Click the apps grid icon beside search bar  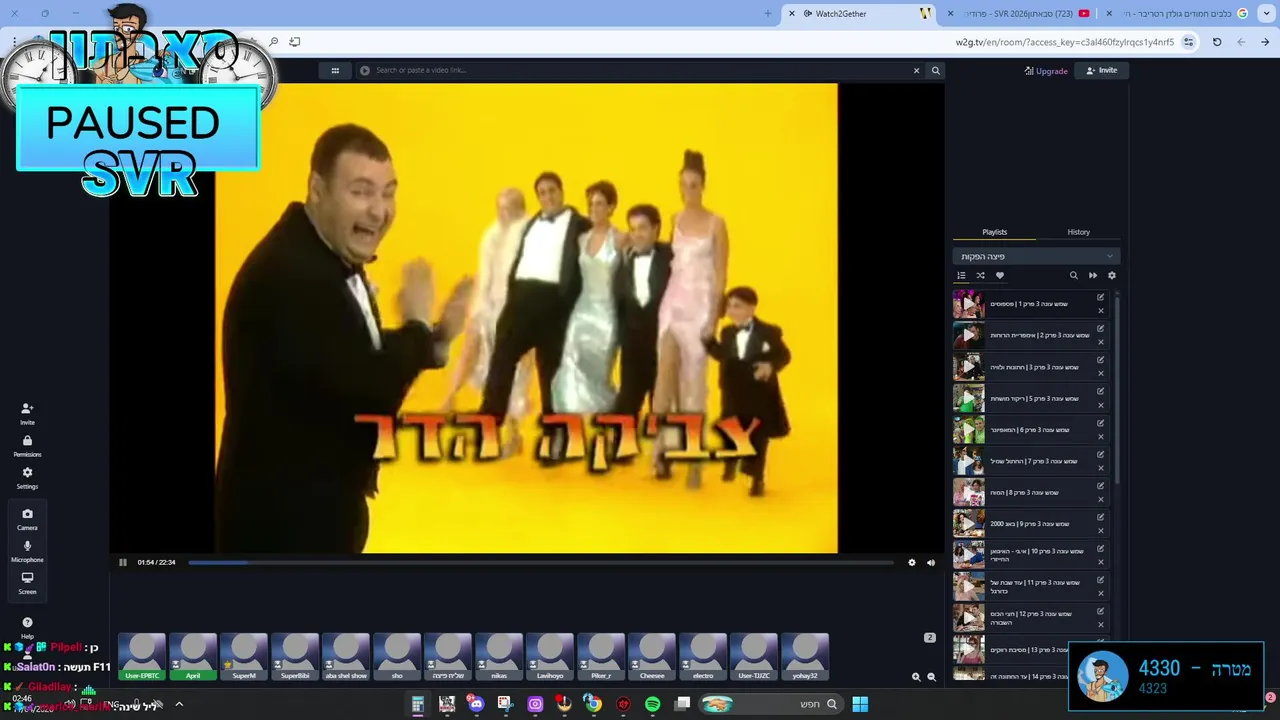click(x=335, y=70)
